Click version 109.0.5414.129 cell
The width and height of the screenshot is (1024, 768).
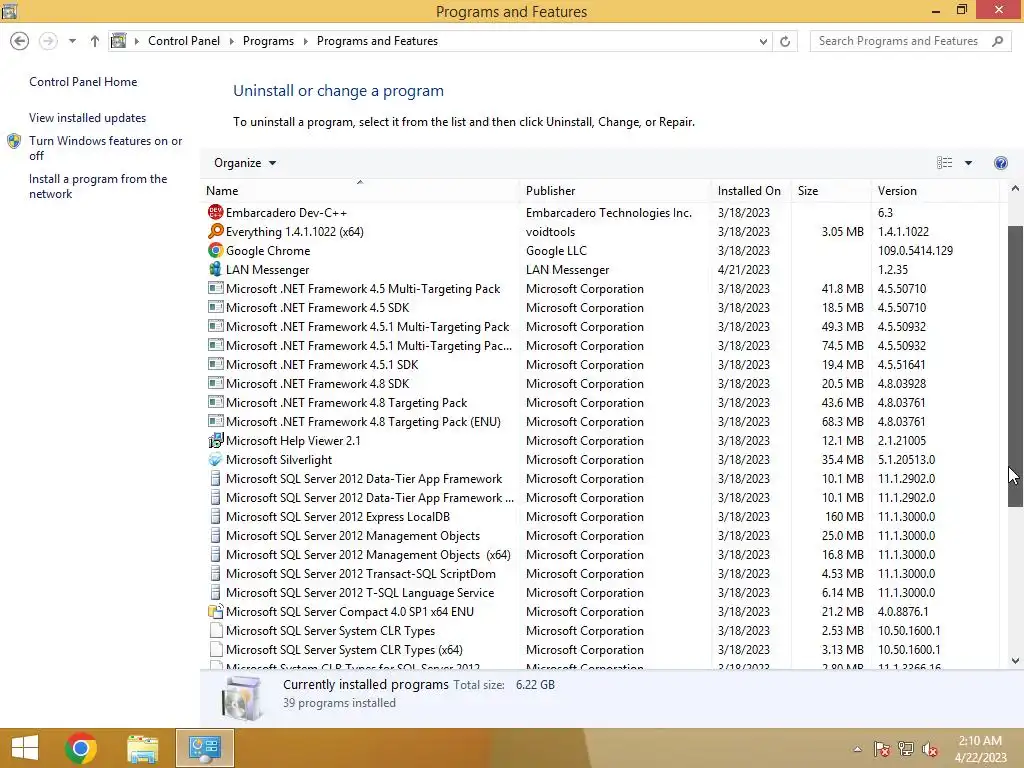point(915,250)
